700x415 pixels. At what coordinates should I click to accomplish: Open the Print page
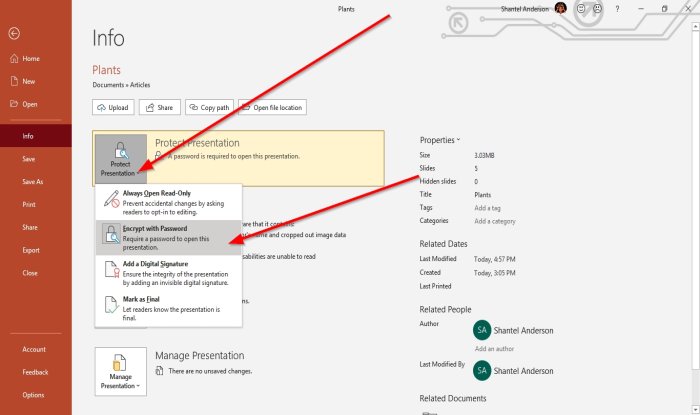[36, 204]
